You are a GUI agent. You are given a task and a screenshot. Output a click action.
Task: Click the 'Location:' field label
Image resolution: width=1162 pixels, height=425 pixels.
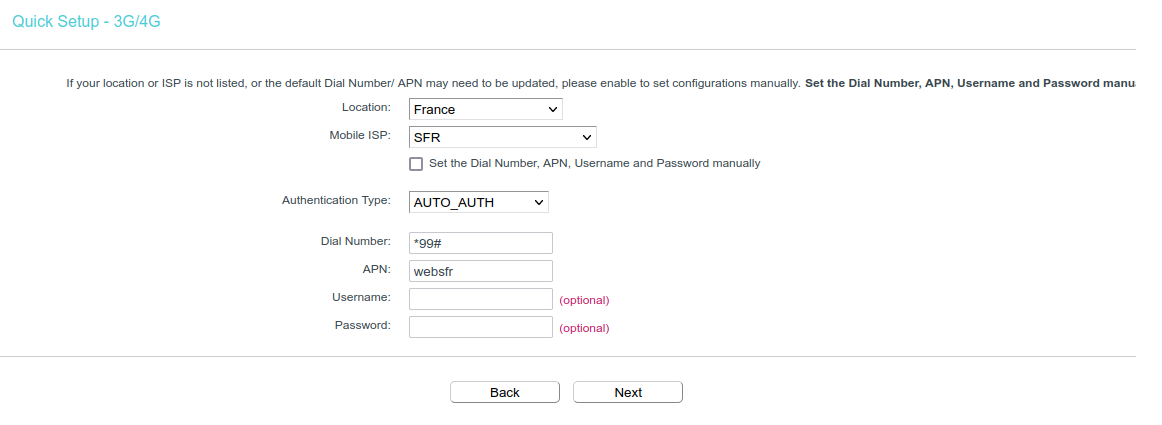pos(366,107)
